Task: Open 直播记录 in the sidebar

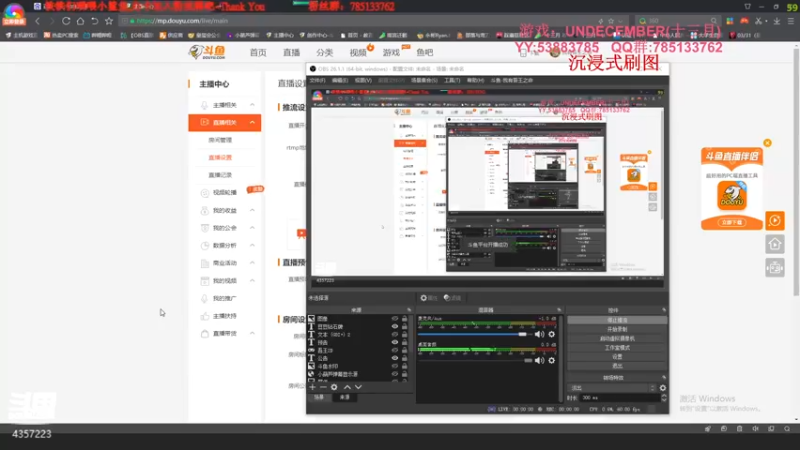Action: click(220, 175)
